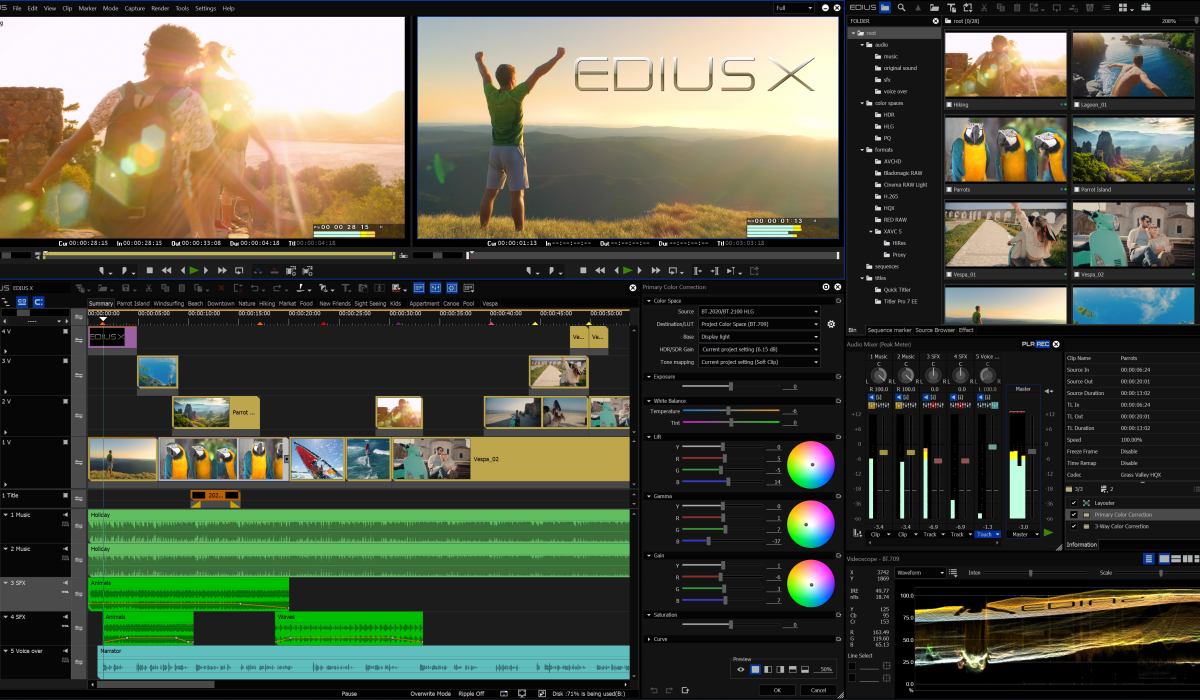Viewport: 1200px width, 700px height.
Task: Open the Information tab below the effects list
Action: click(1081, 545)
